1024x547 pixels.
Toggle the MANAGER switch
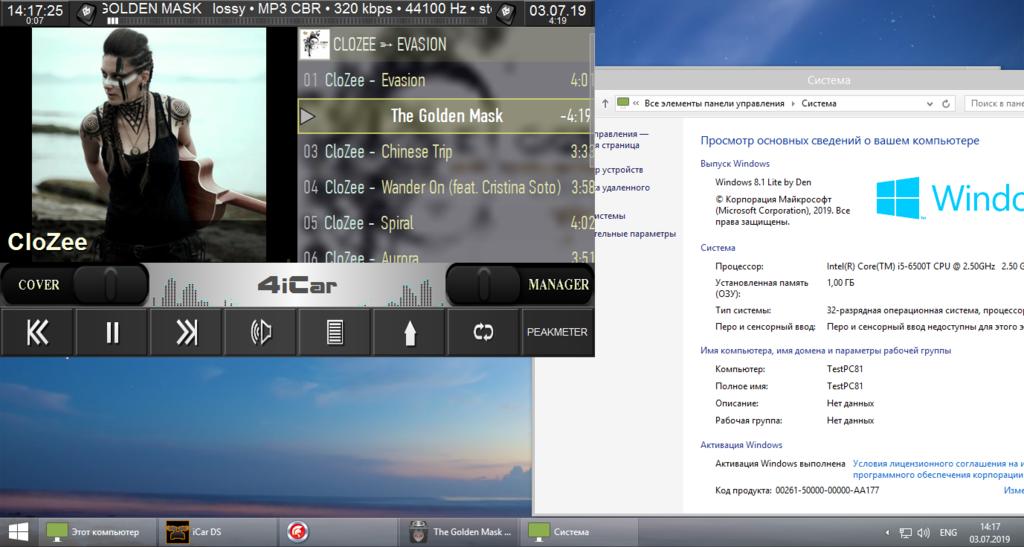pyautogui.click(x=519, y=285)
